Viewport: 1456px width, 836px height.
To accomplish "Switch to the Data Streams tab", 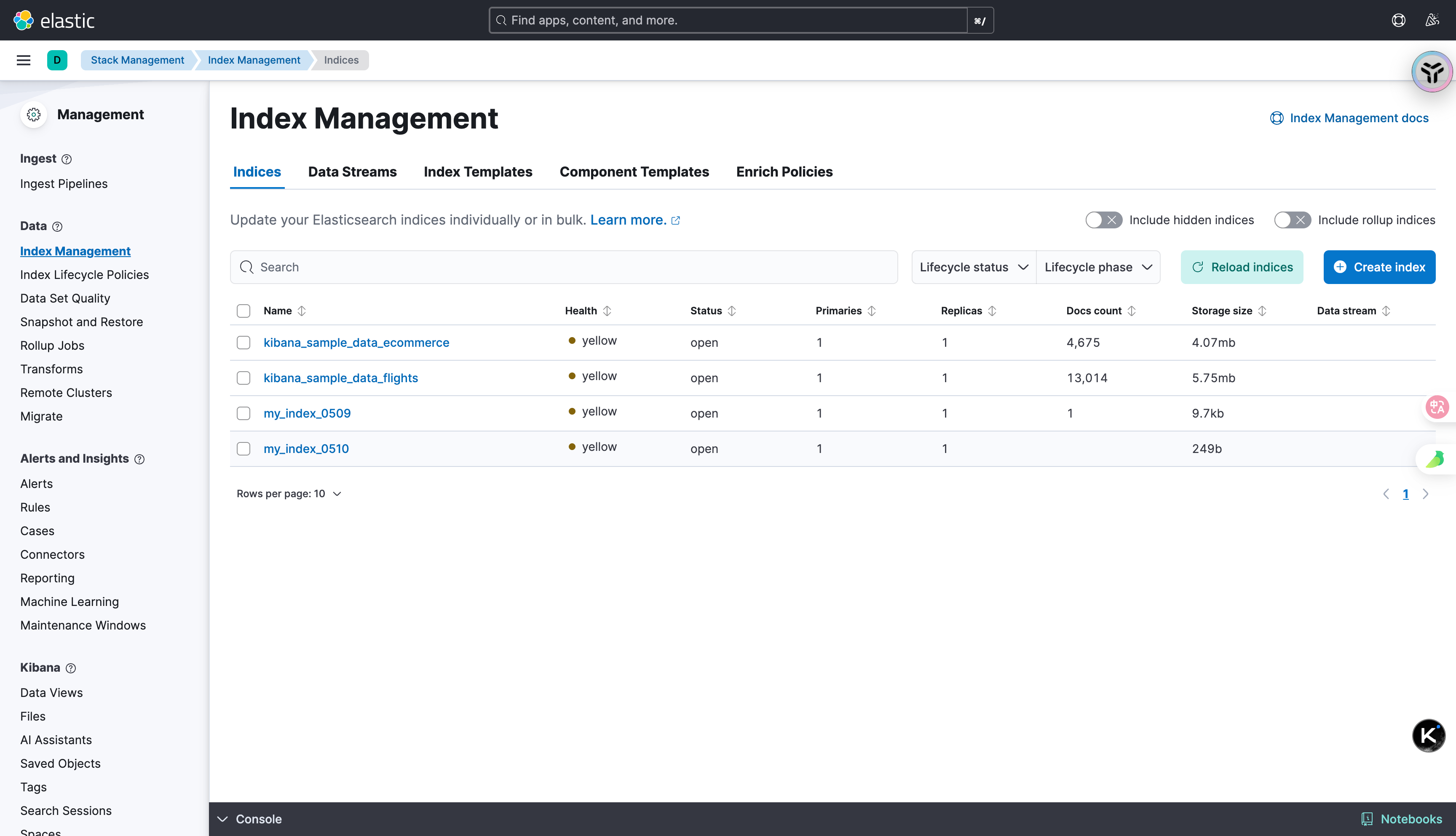I will (x=352, y=171).
